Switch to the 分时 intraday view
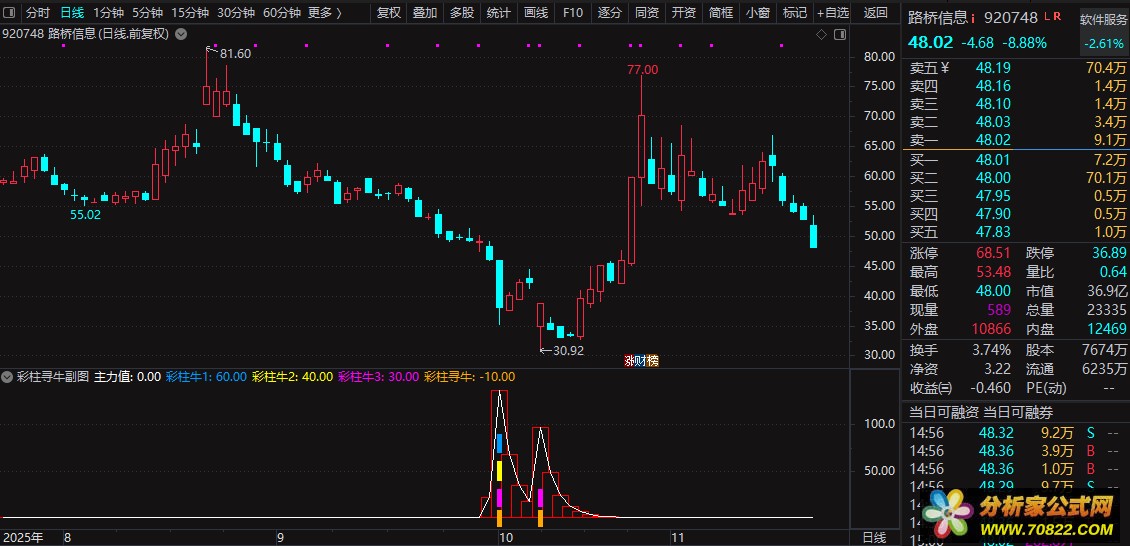 (37, 13)
